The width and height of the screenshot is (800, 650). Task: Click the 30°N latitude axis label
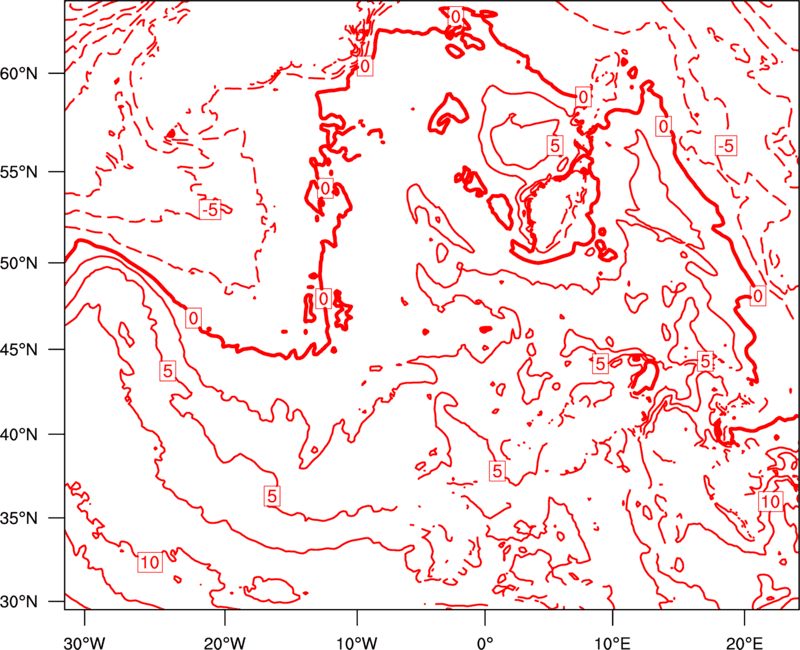[19, 602]
